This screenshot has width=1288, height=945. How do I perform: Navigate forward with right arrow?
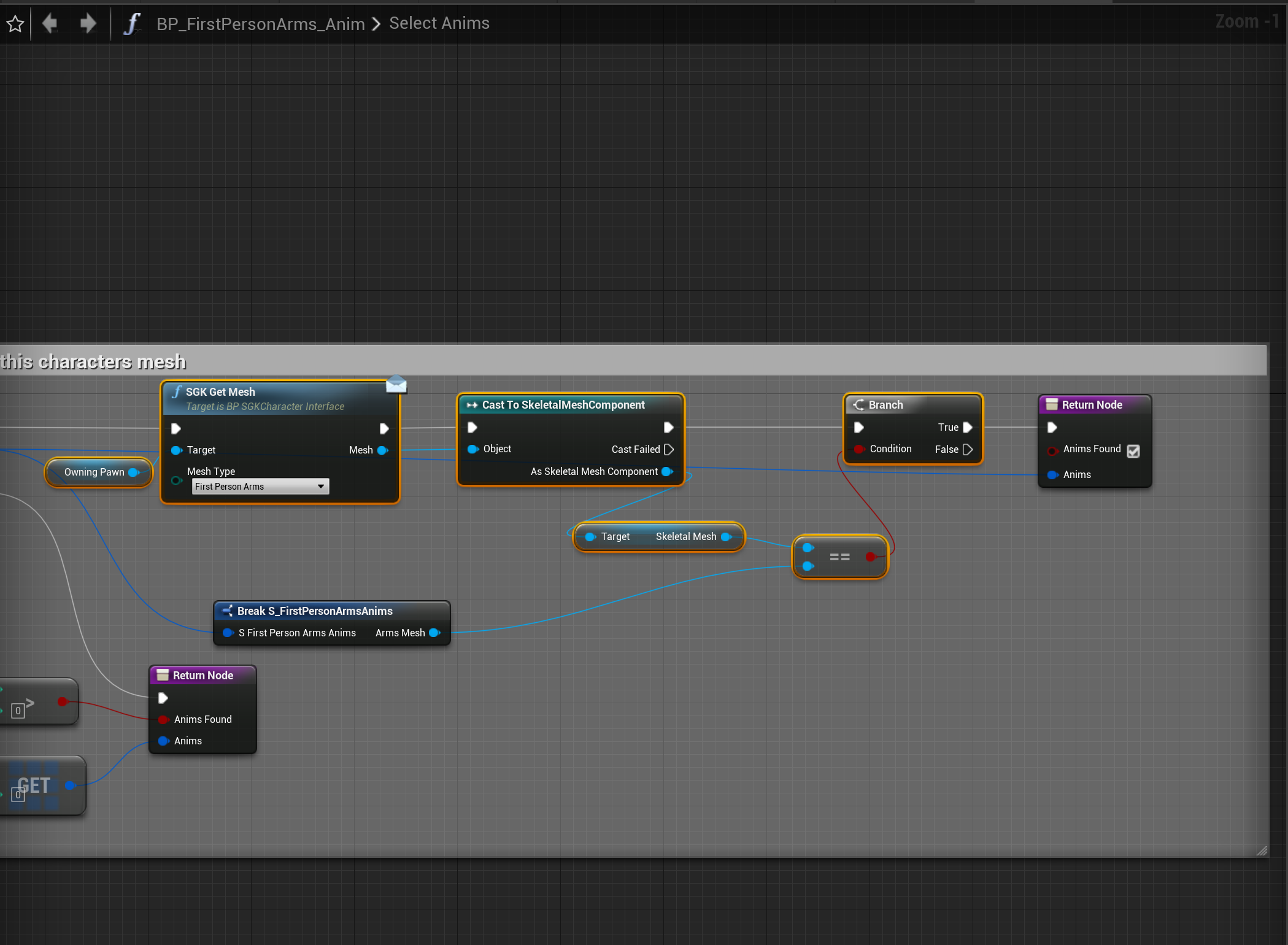[x=88, y=24]
